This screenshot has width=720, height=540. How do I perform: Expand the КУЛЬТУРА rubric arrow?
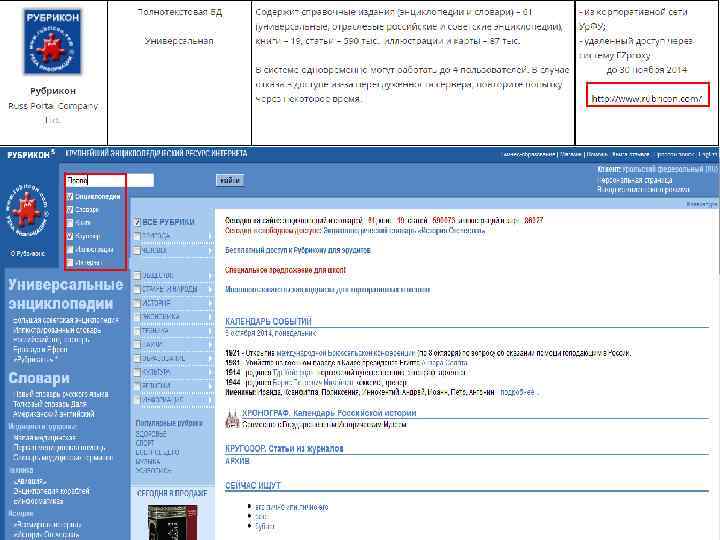tap(210, 372)
